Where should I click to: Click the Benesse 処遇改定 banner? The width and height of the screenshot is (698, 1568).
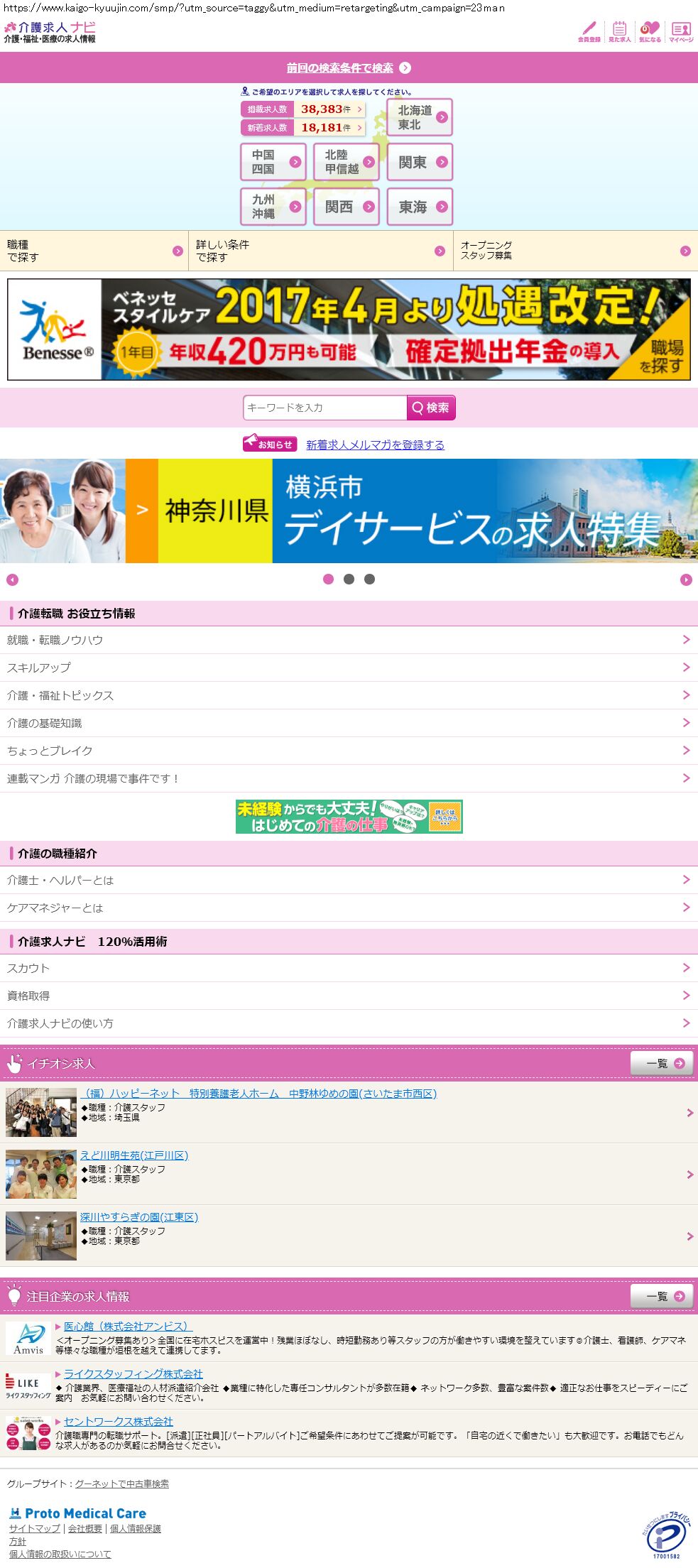pyautogui.click(x=349, y=330)
